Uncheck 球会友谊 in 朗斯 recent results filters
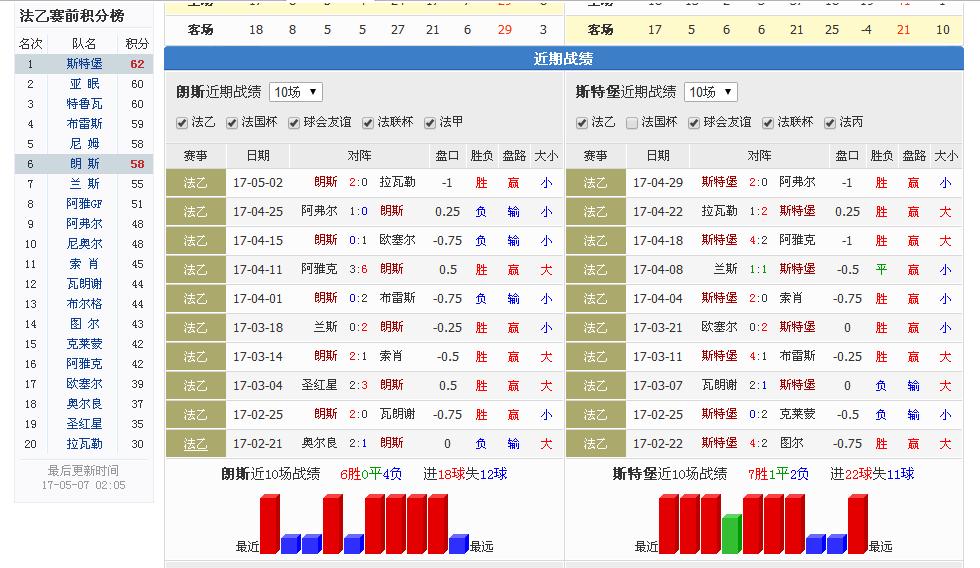The height and width of the screenshot is (568, 980). (x=295, y=122)
